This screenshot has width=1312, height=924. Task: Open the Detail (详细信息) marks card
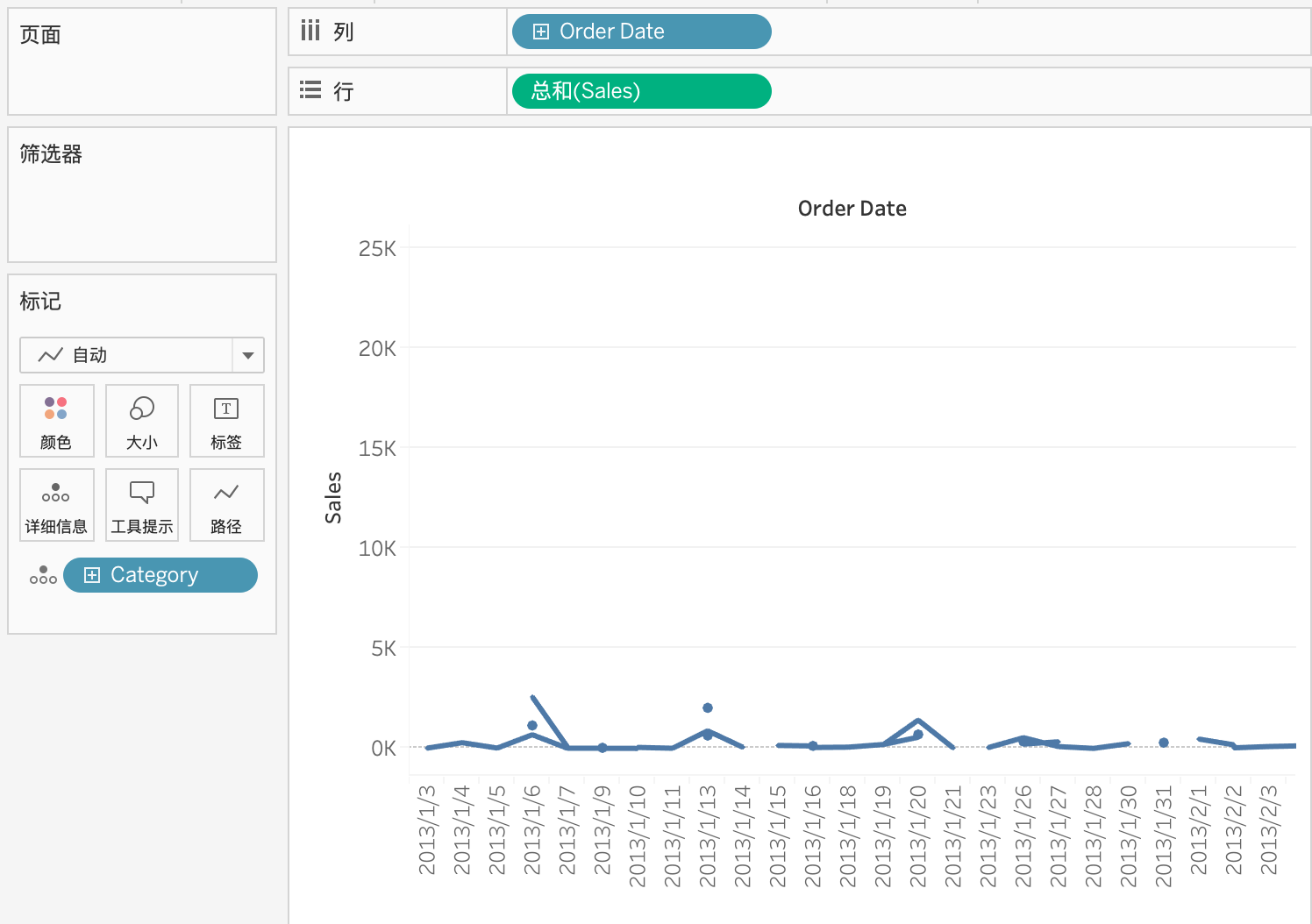tap(56, 505)
